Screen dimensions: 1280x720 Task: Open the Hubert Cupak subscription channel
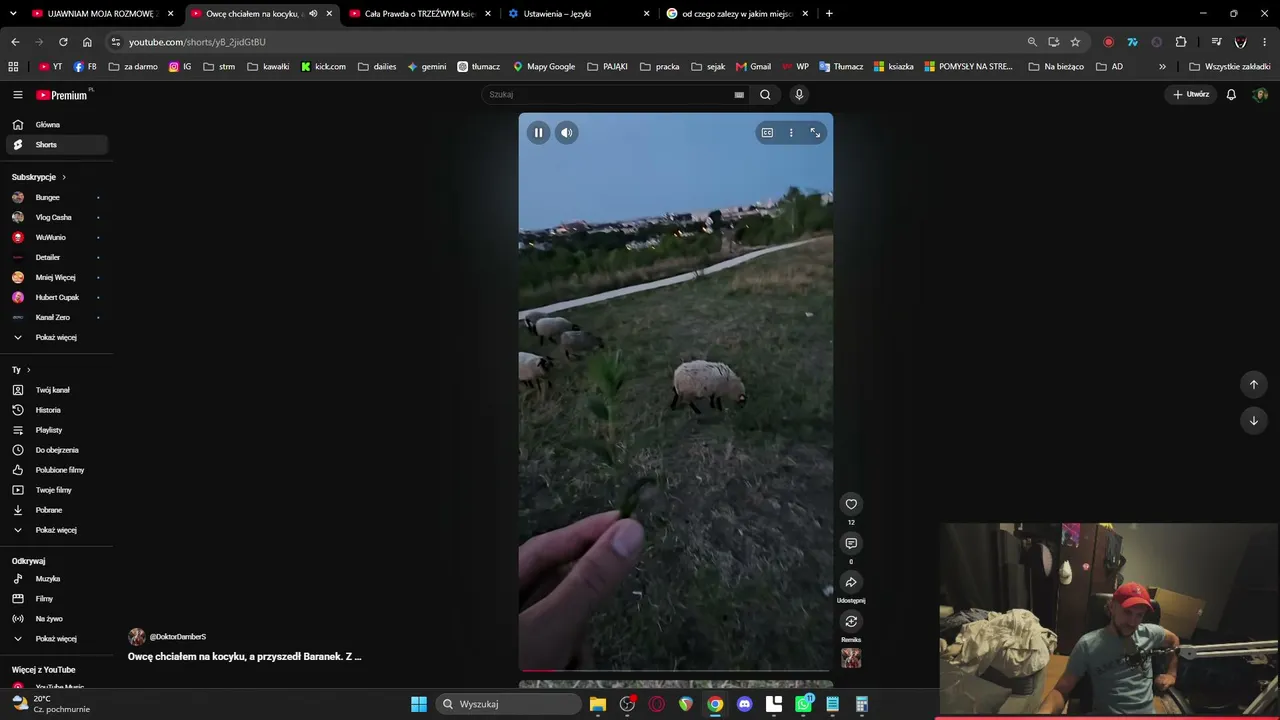[x=57, y=297]
